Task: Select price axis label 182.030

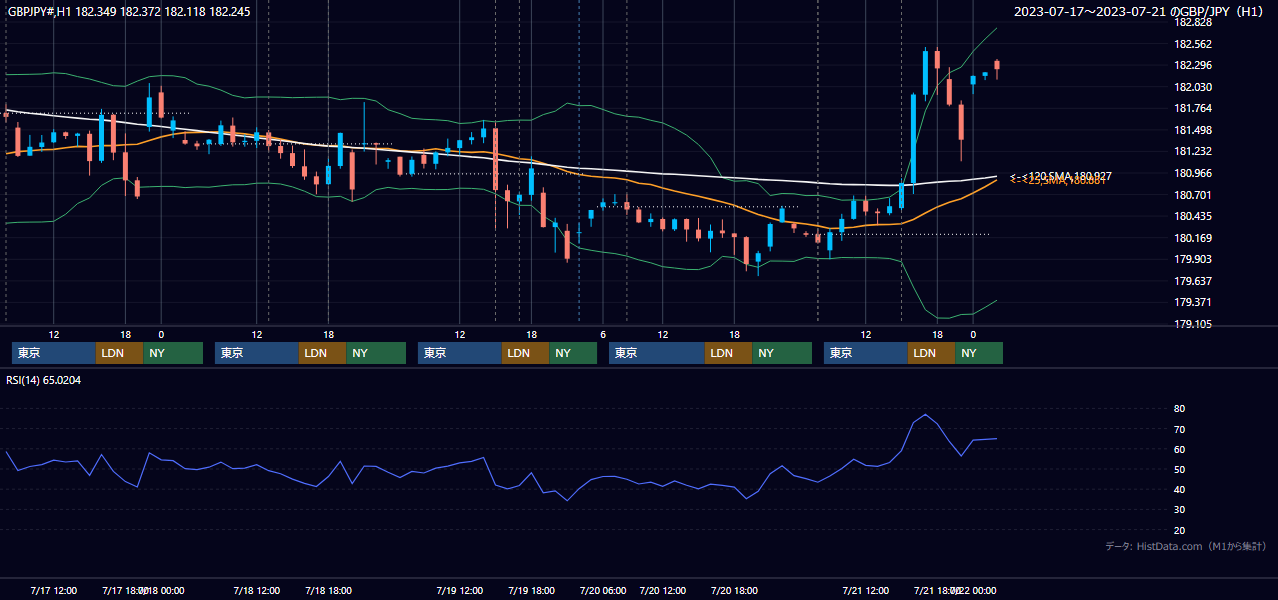Action: [x=1194, y=87]
